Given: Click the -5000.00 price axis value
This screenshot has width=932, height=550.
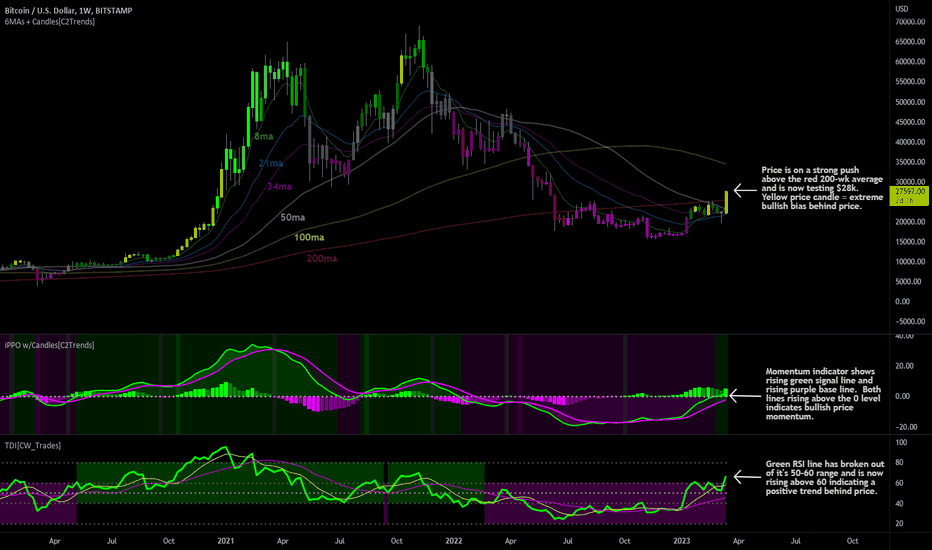Looking at the screenshot, I should pos(910,322).
